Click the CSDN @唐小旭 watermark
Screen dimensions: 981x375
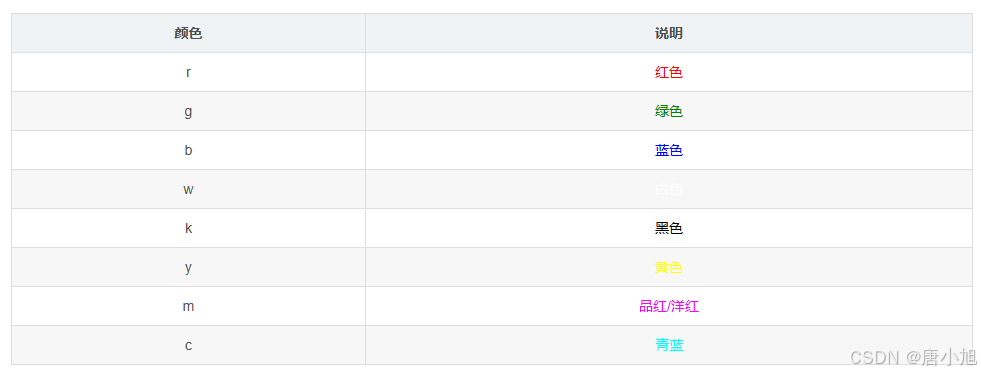point(913,357)
